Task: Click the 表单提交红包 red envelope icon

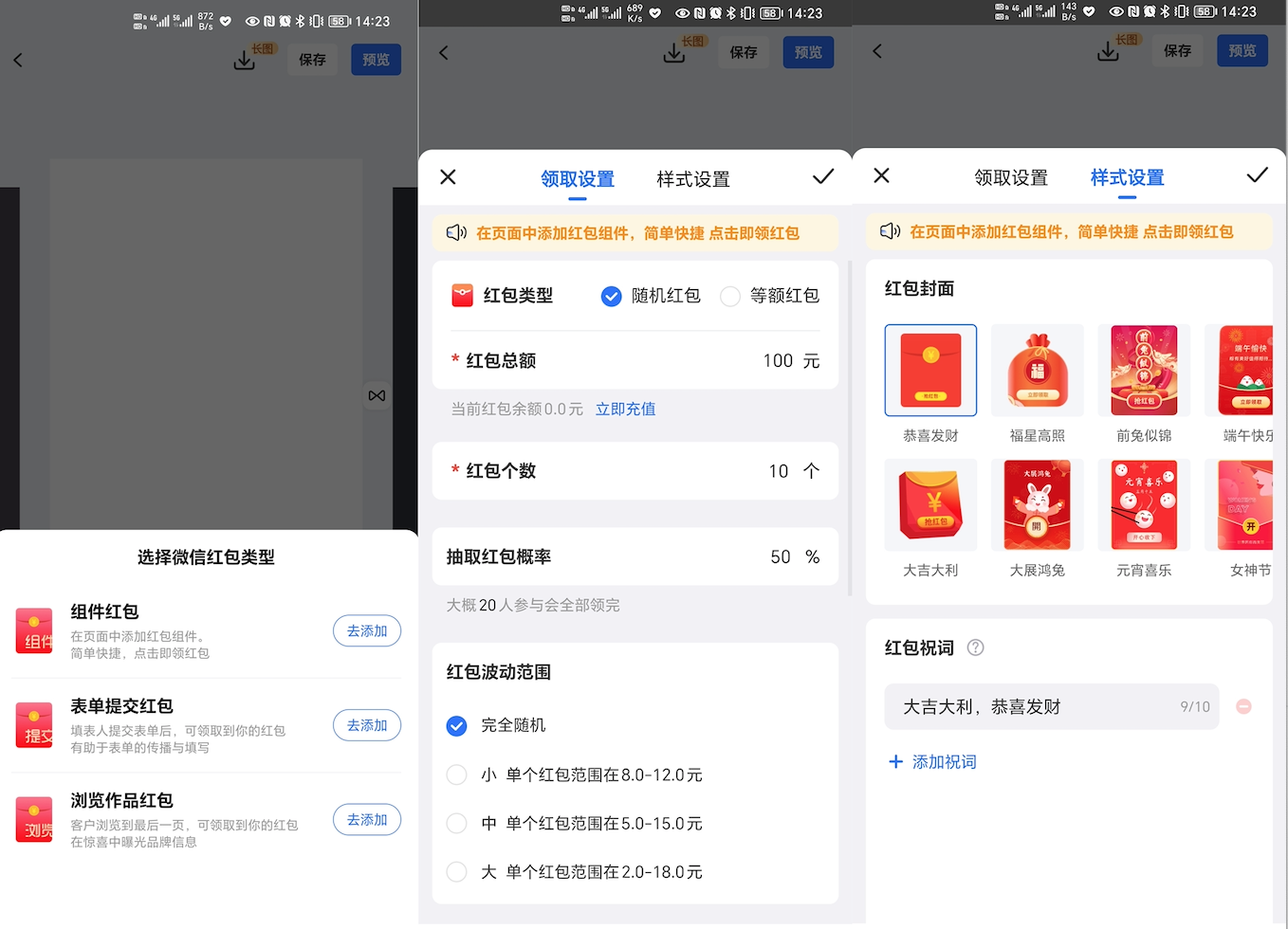Action: (x=34, y=726)
